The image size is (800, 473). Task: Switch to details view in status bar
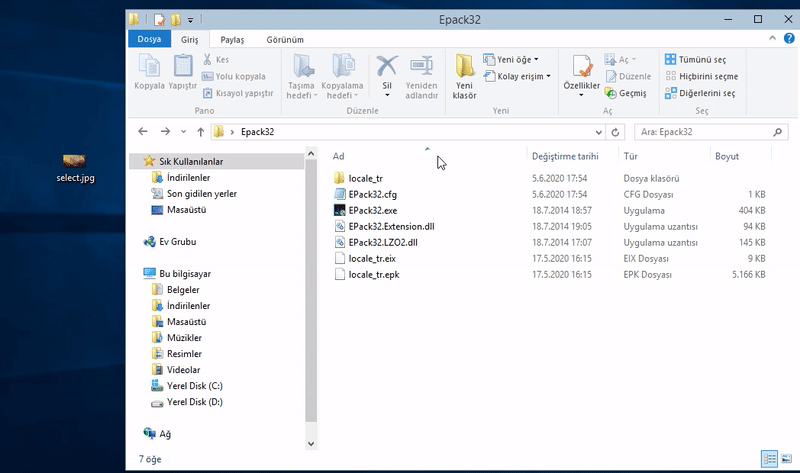769,459
